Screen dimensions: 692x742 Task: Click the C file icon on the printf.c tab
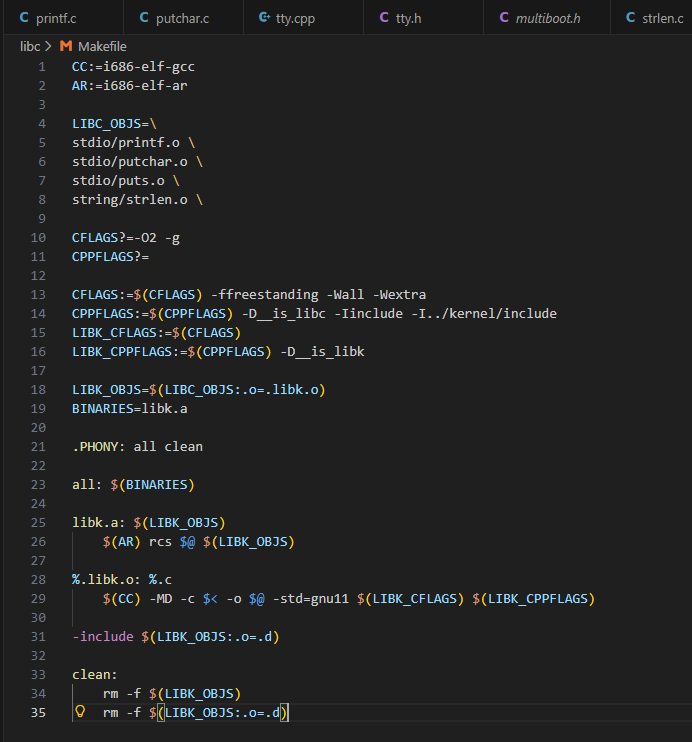coord(24,18)
